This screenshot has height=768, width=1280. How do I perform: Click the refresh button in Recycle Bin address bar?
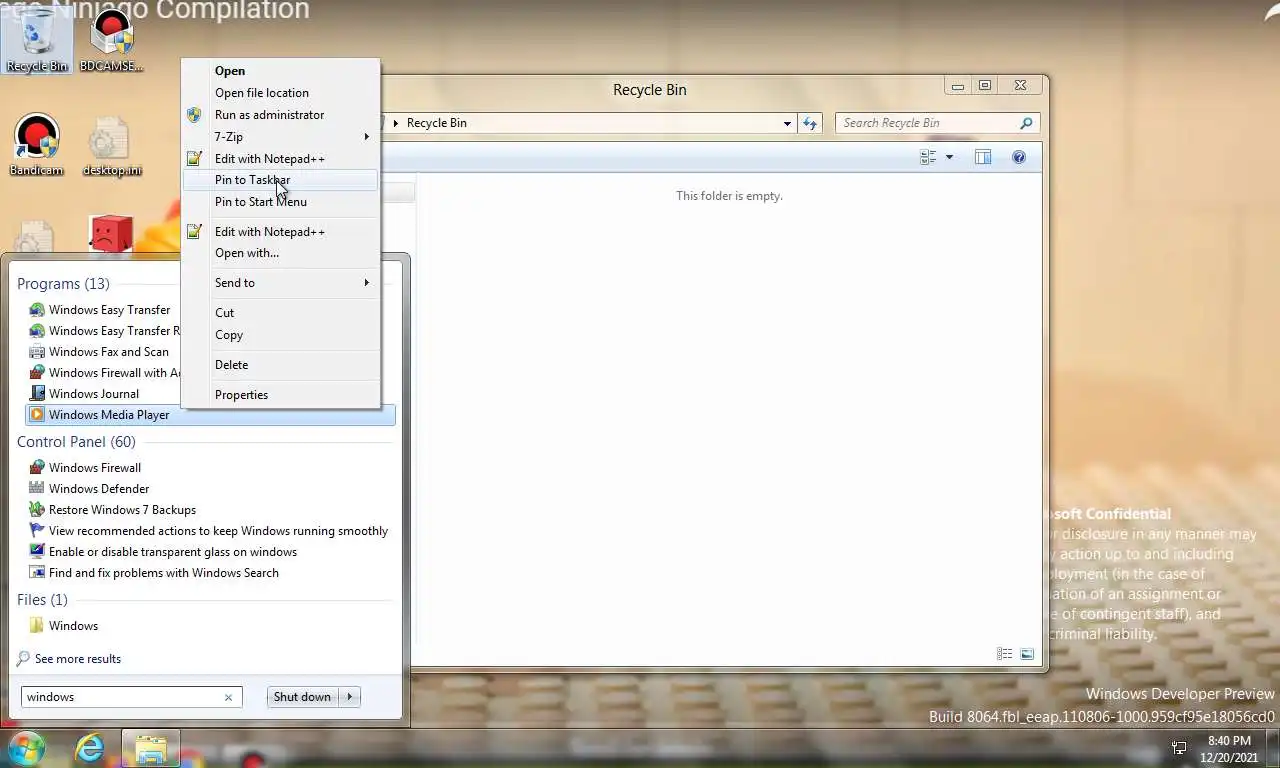tap(809, 123)
